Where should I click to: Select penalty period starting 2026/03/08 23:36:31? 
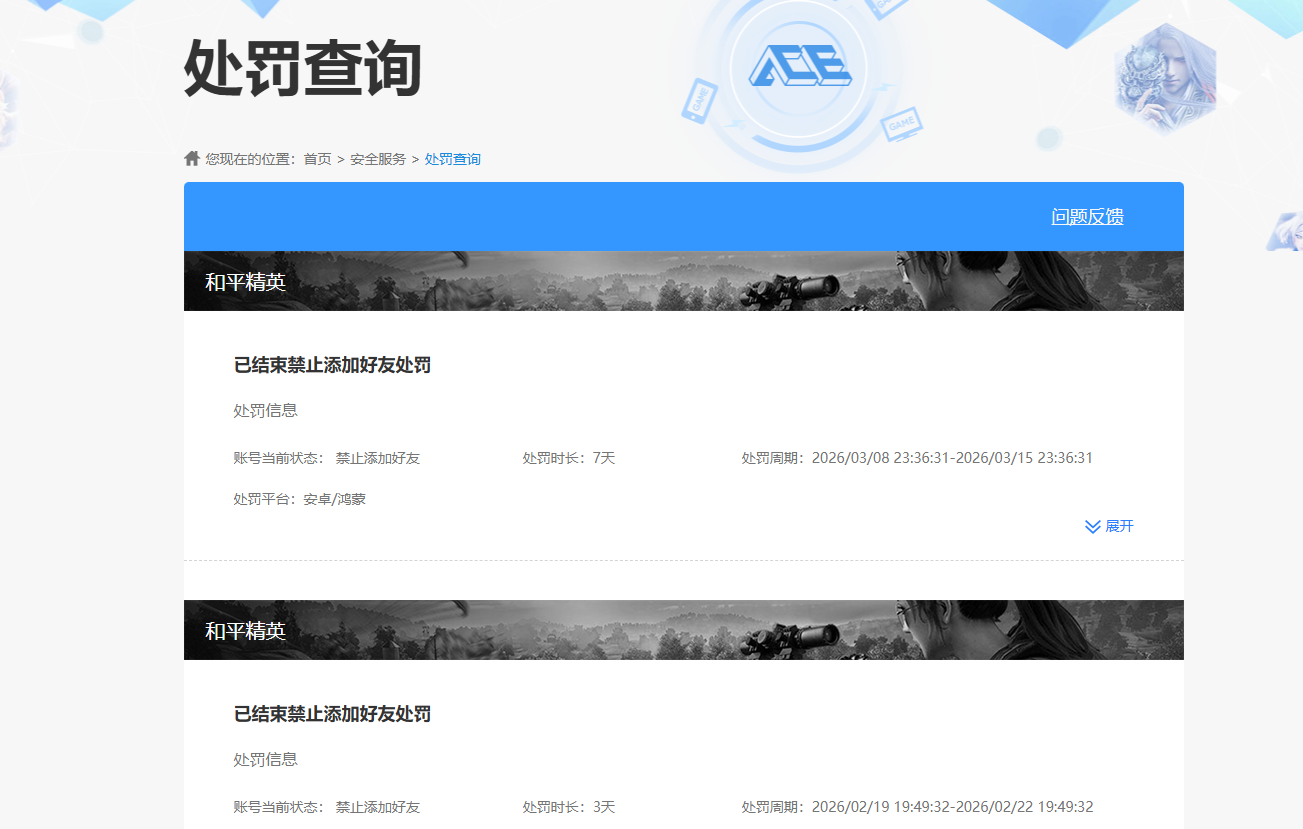(917, 458)
